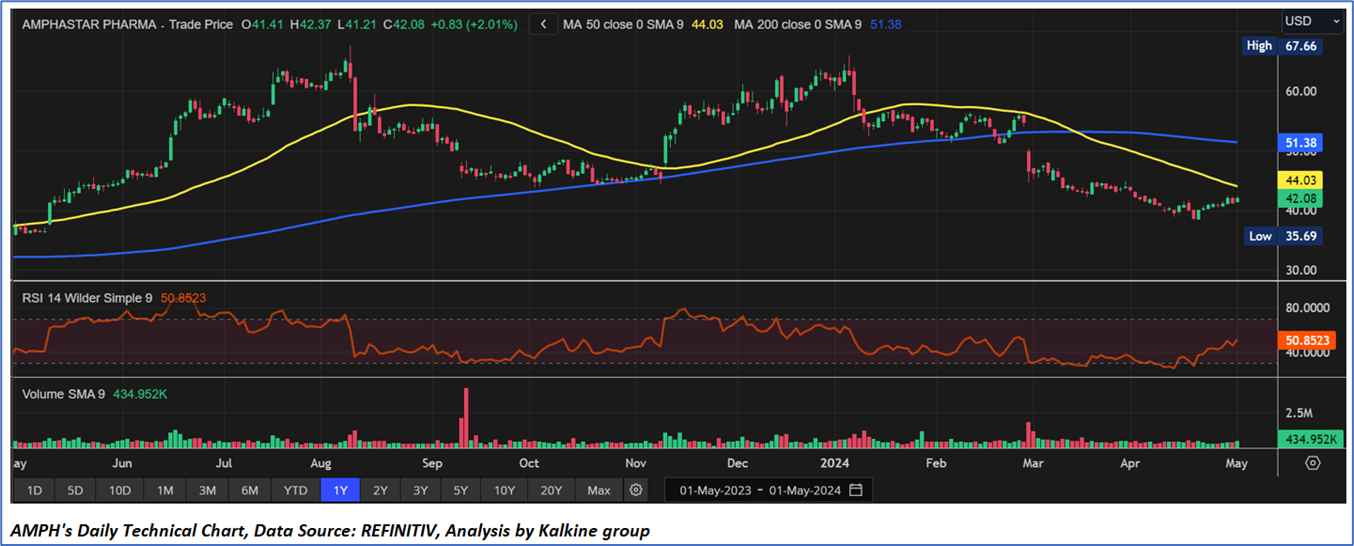Select the 6M time range
1354x546 pixels.
(x=249, y=490)
